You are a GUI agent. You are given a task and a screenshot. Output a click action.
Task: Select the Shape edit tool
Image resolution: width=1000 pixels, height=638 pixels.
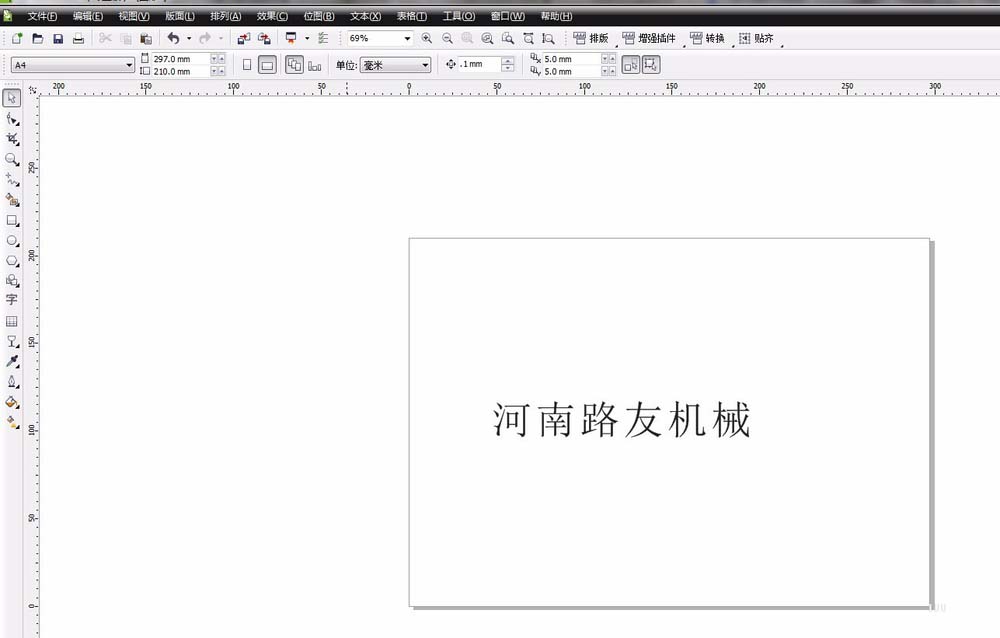(x=12, y=119)
